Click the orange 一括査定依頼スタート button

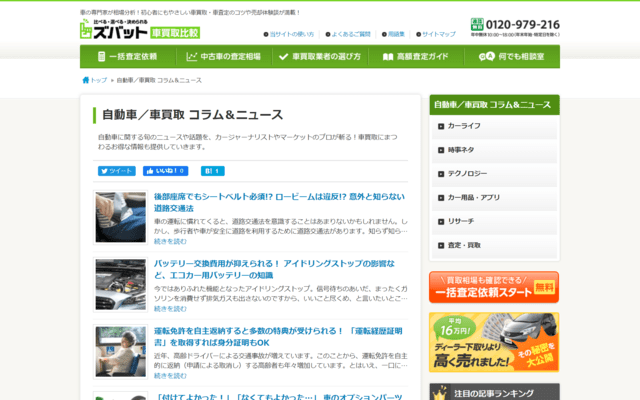[494, 287]
